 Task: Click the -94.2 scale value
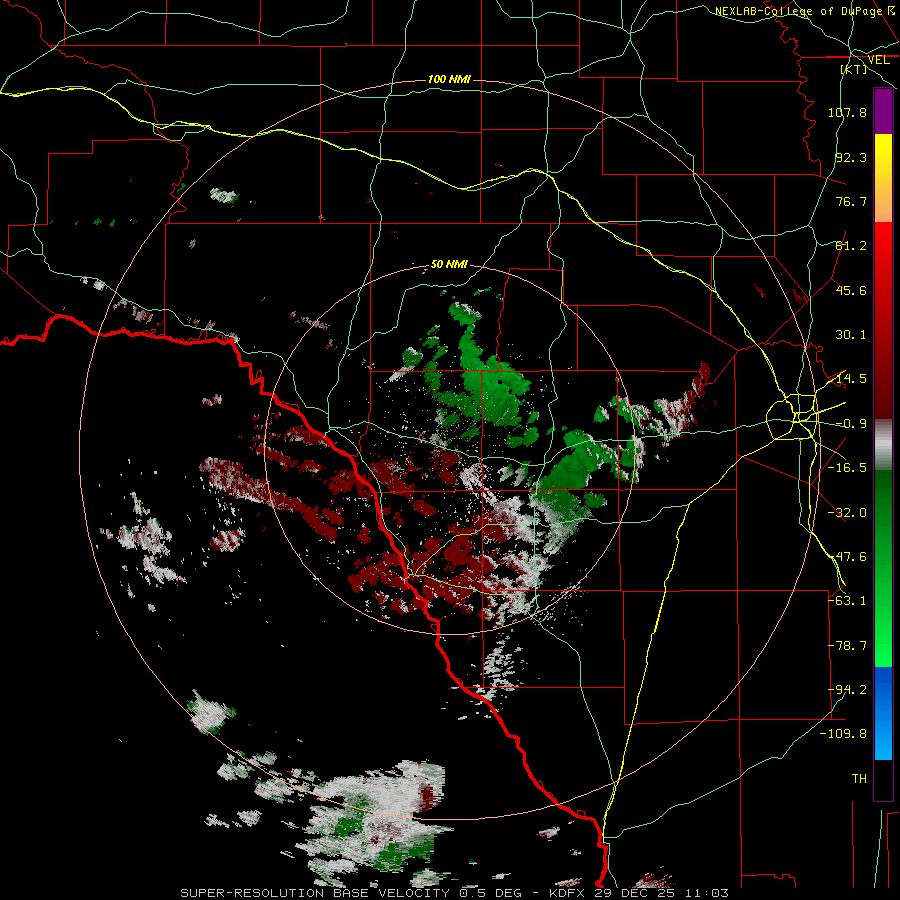click(847, 690)
